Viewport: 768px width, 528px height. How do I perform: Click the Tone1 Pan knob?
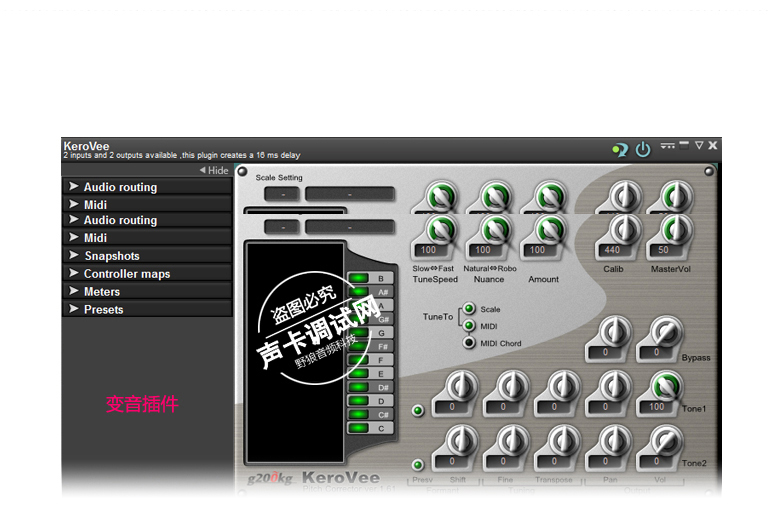coord(615,386)
